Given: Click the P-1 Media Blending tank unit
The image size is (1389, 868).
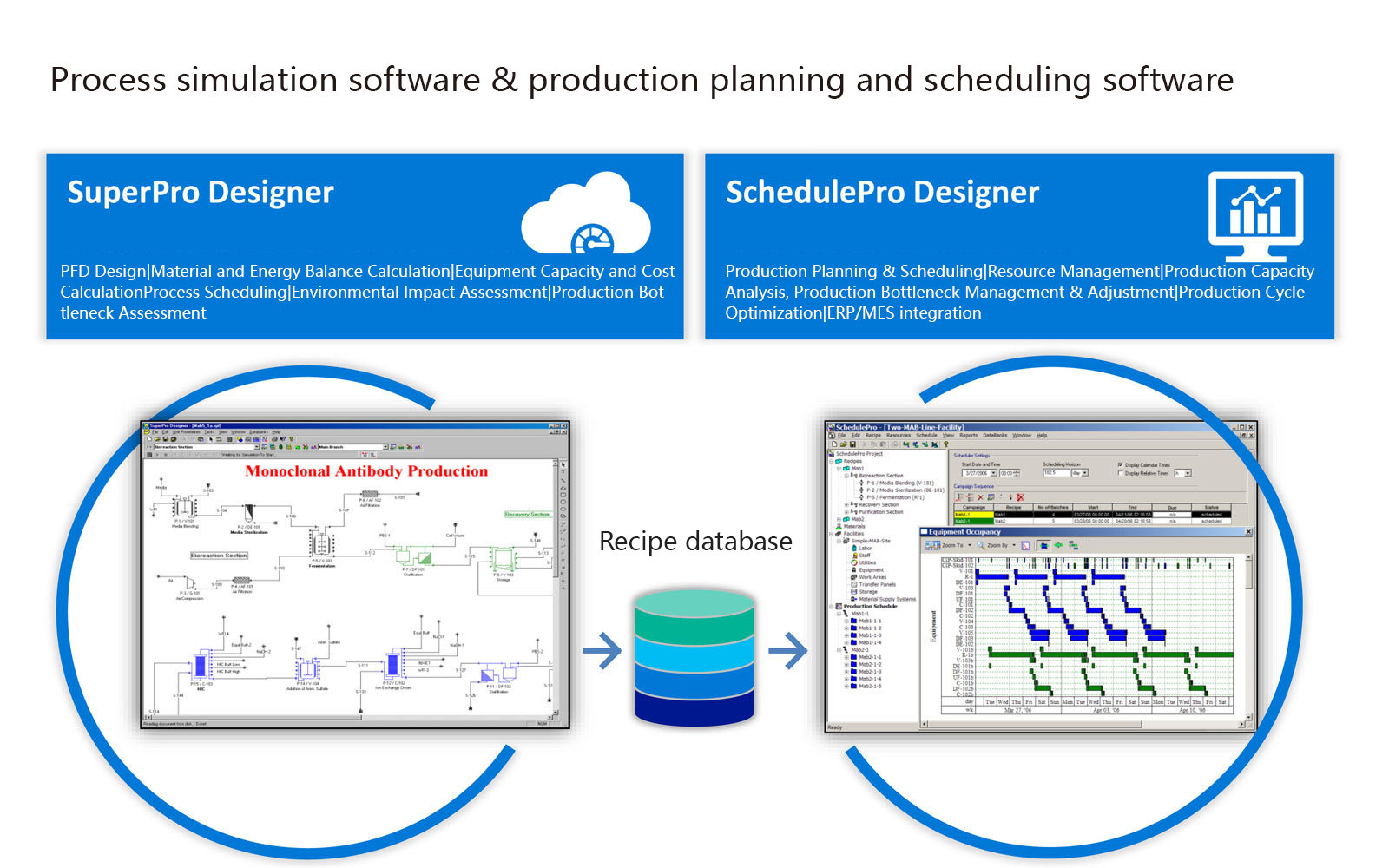Looking at the screenshot, I should click(184, 507).
